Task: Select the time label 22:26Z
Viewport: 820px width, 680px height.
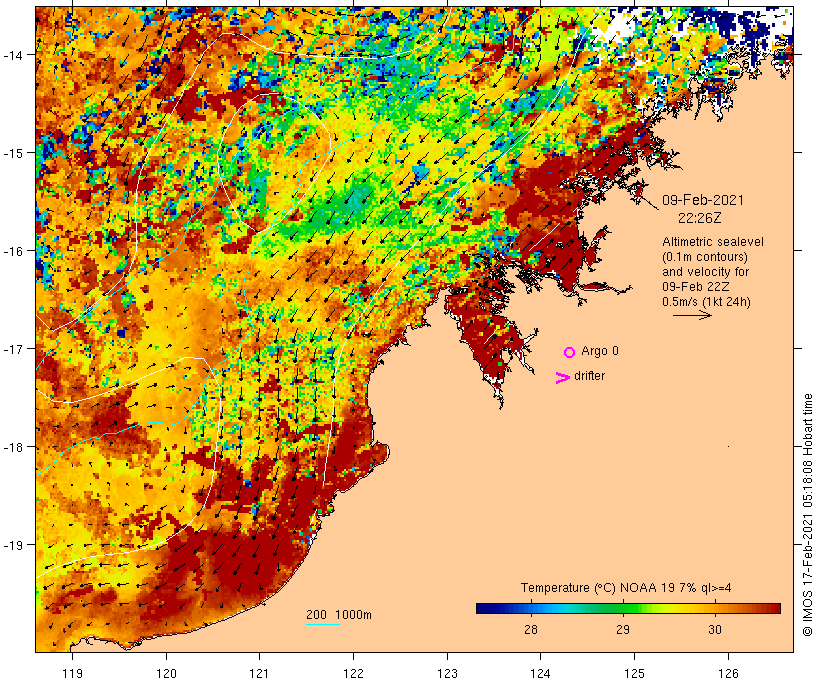Action: (699, 218)
